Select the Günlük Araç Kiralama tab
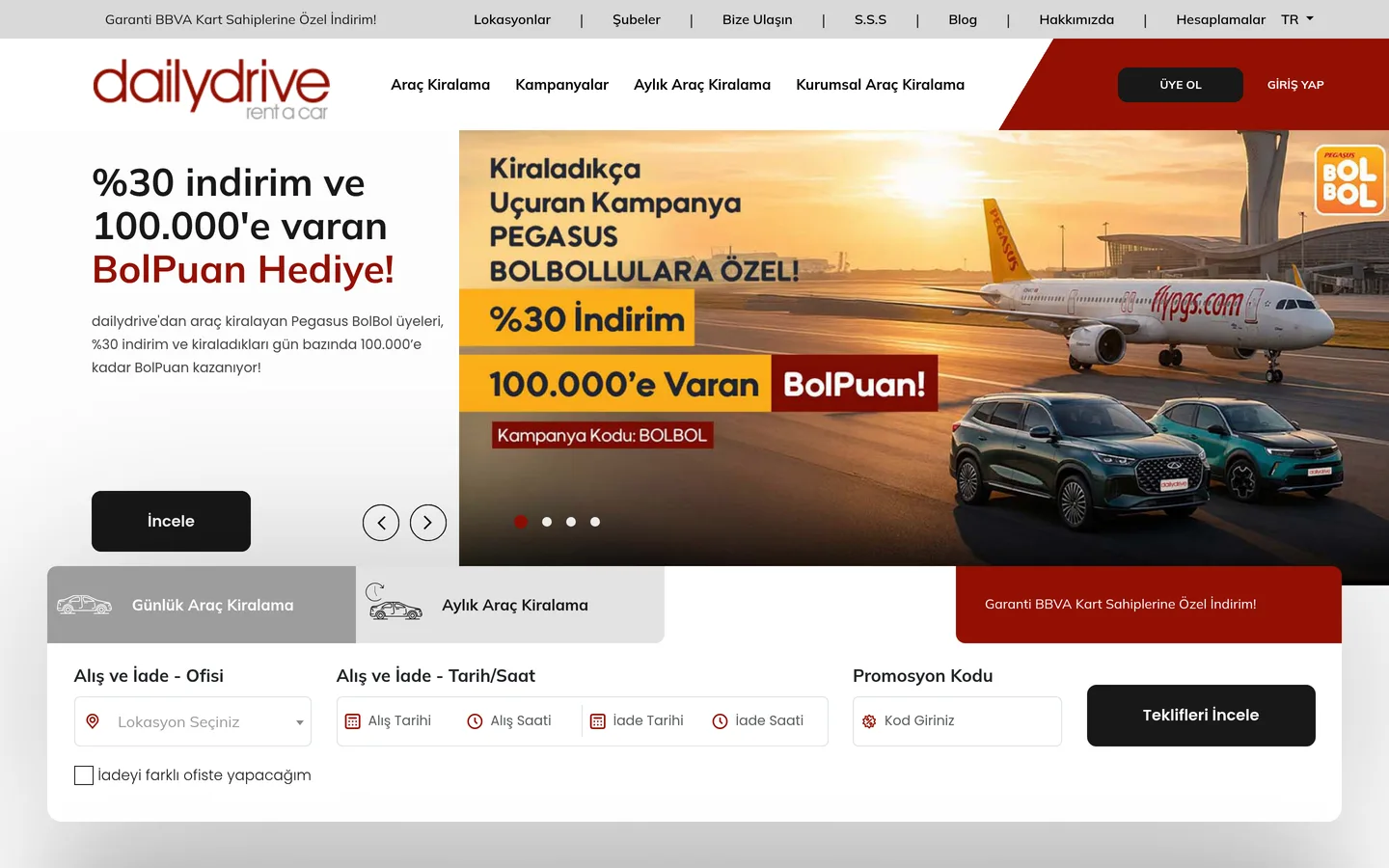 pos(202,605)
